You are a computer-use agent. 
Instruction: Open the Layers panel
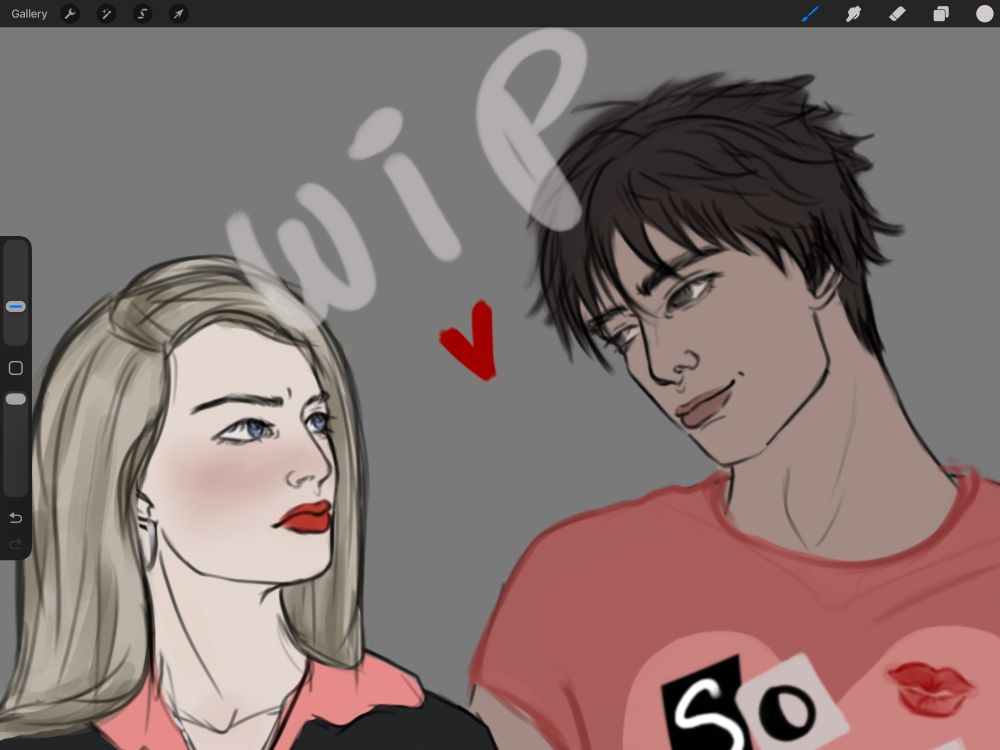pyautogui.click(x=941, y=13)
